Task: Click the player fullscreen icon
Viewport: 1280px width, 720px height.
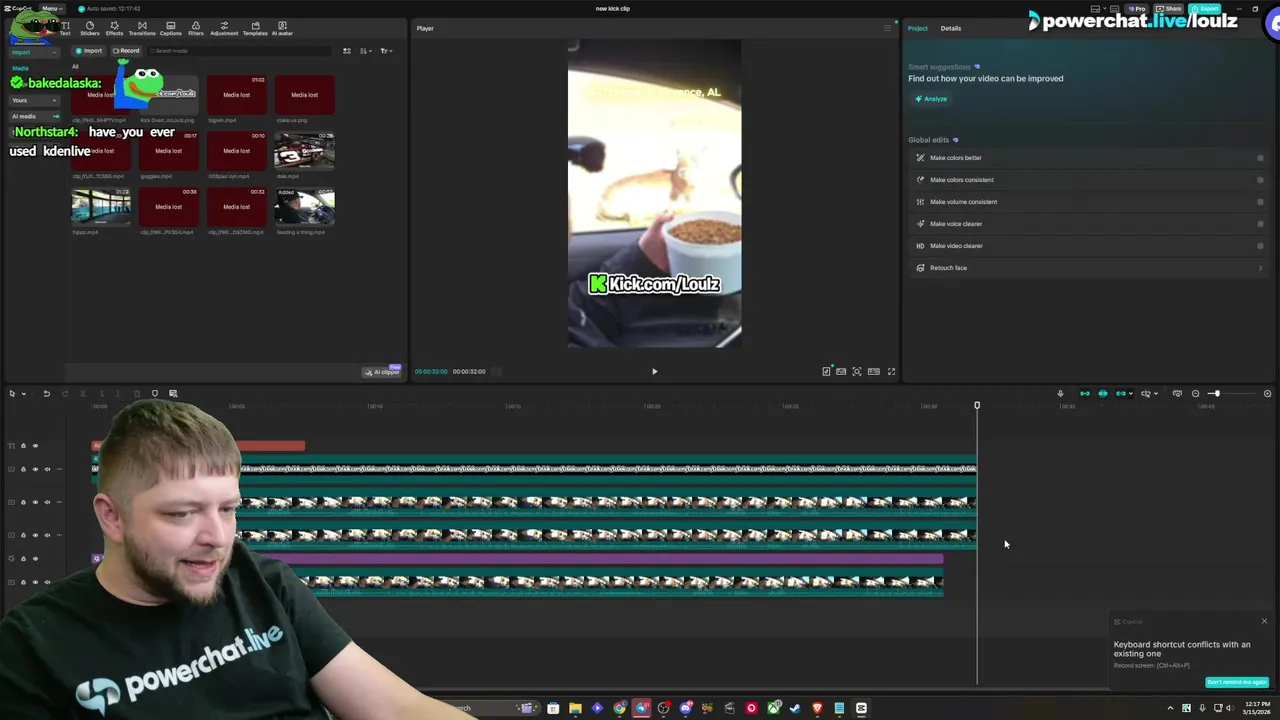Action: coord(891,371)
